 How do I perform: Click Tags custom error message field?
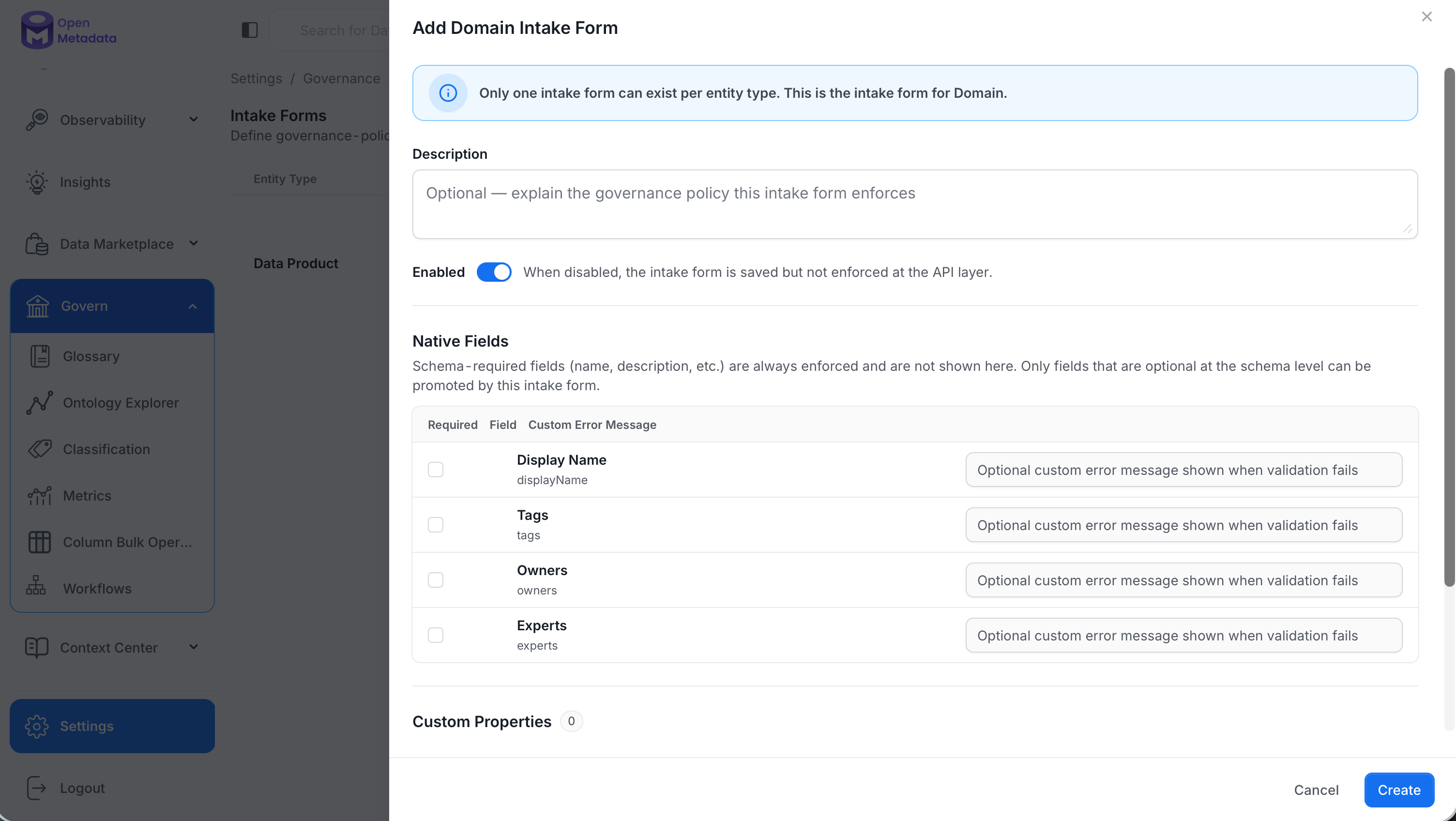point(1183,525)
